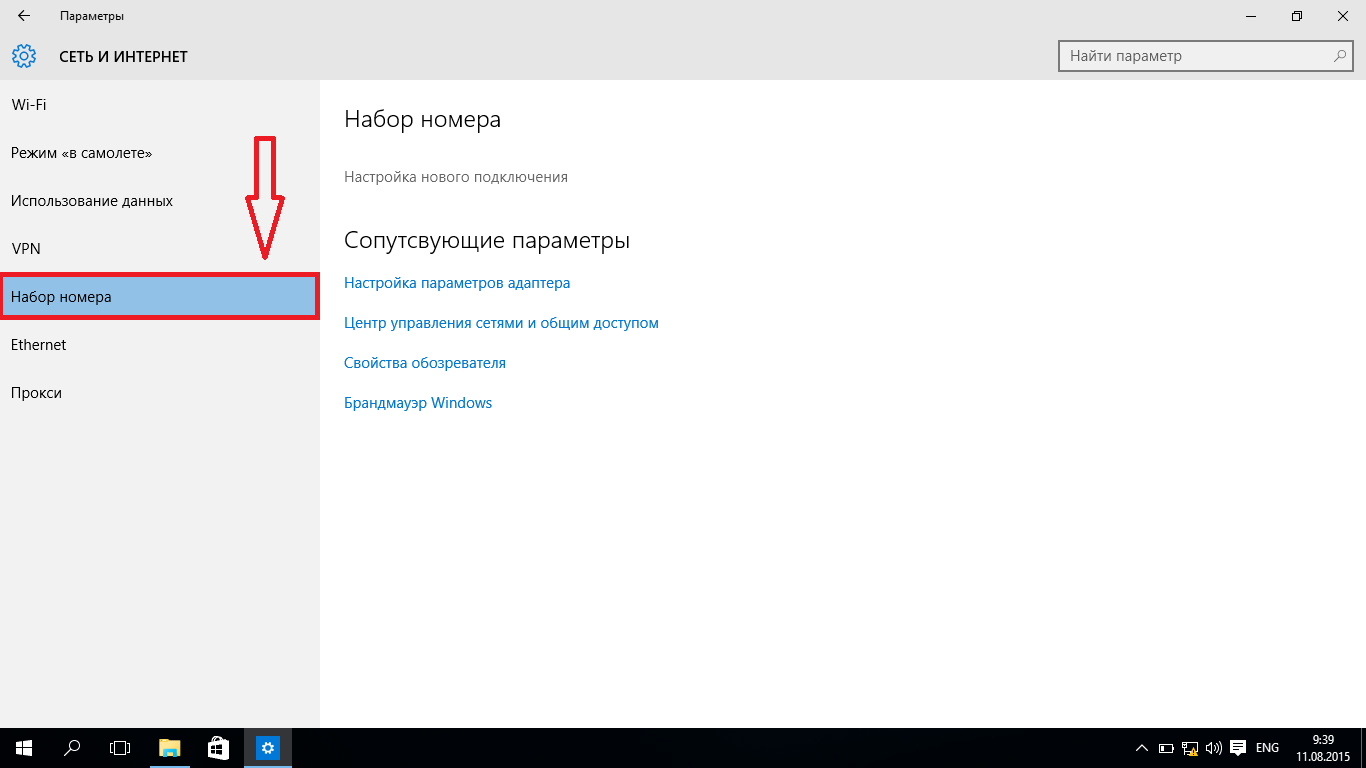Image resolution: width=1366 pixels, height=768 pixels.
Task: Minimize the Параметры window
Action: (x=1251, y=16)
